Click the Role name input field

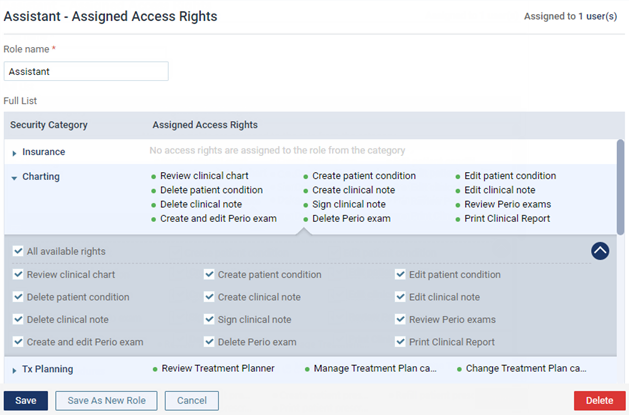tap(86, 71)
